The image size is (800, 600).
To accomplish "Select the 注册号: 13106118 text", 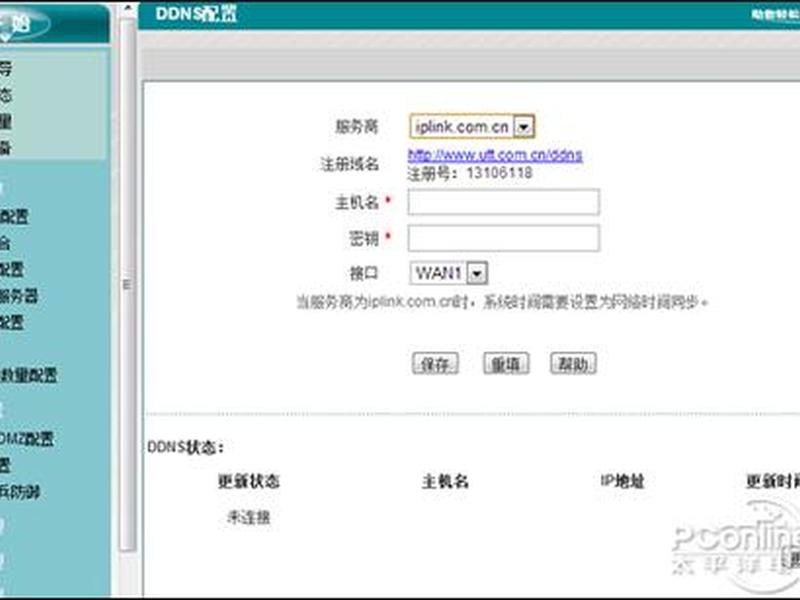I will point(470,173).
